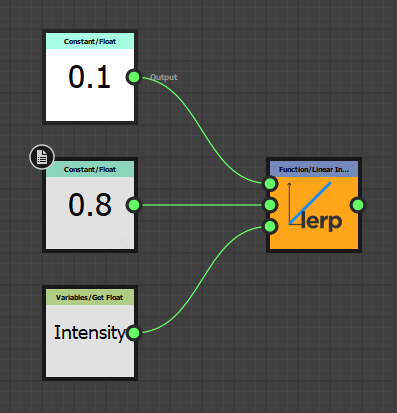Click the lerp node output port
The width and height of the screenshot is (397, 413).
point(358,205)
